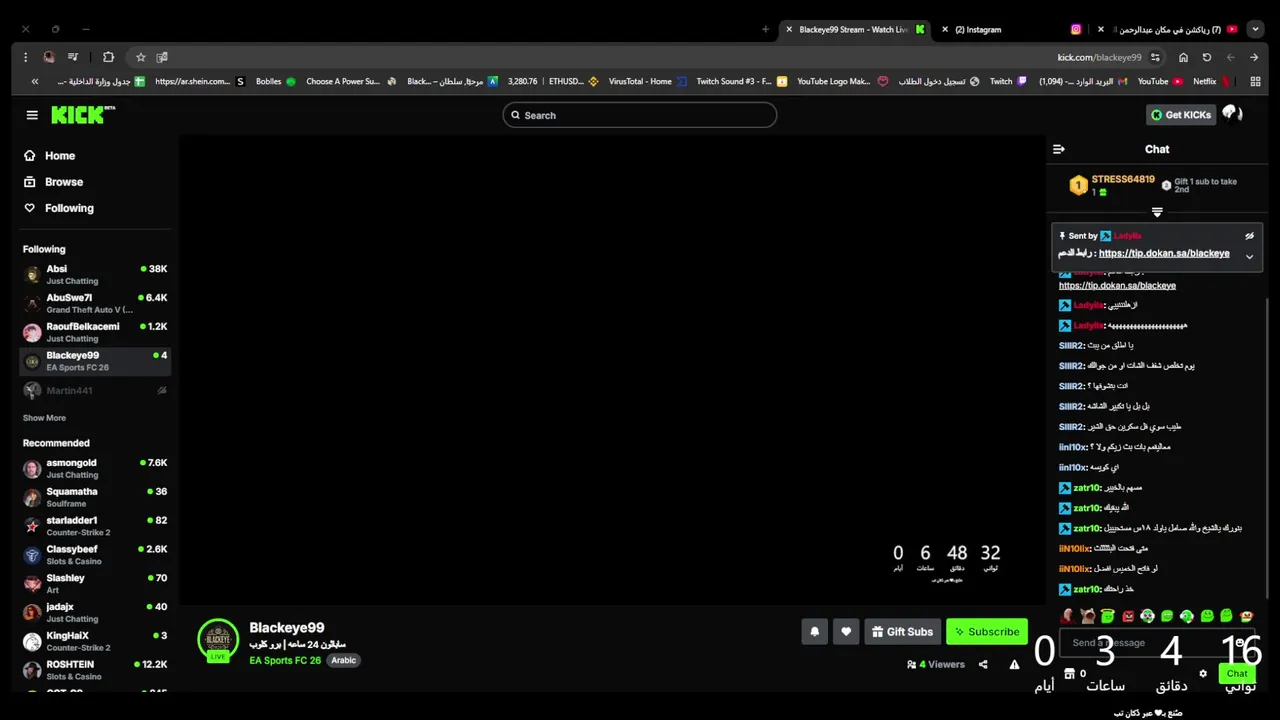Click the Arabic language tag

(343, 660)
